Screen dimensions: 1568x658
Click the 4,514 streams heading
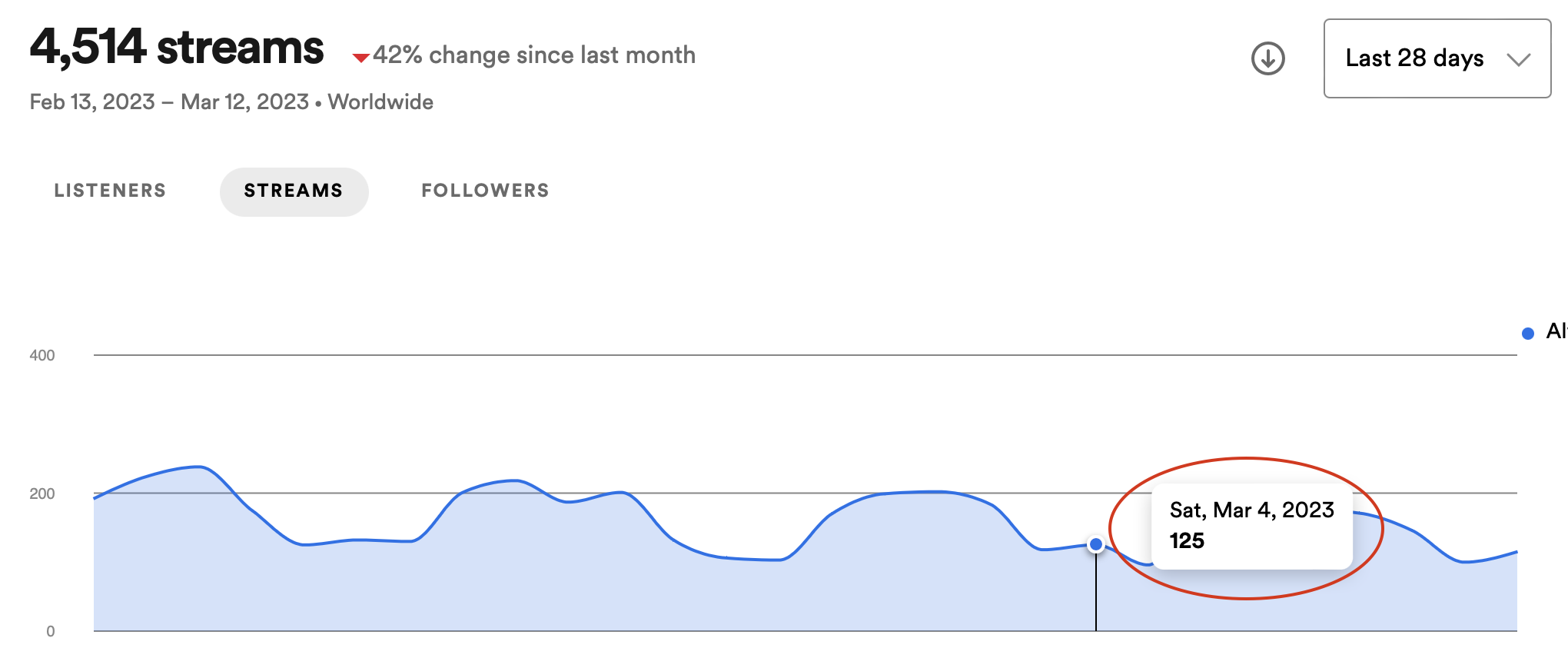pyautogui.click(x=177, y=48)
